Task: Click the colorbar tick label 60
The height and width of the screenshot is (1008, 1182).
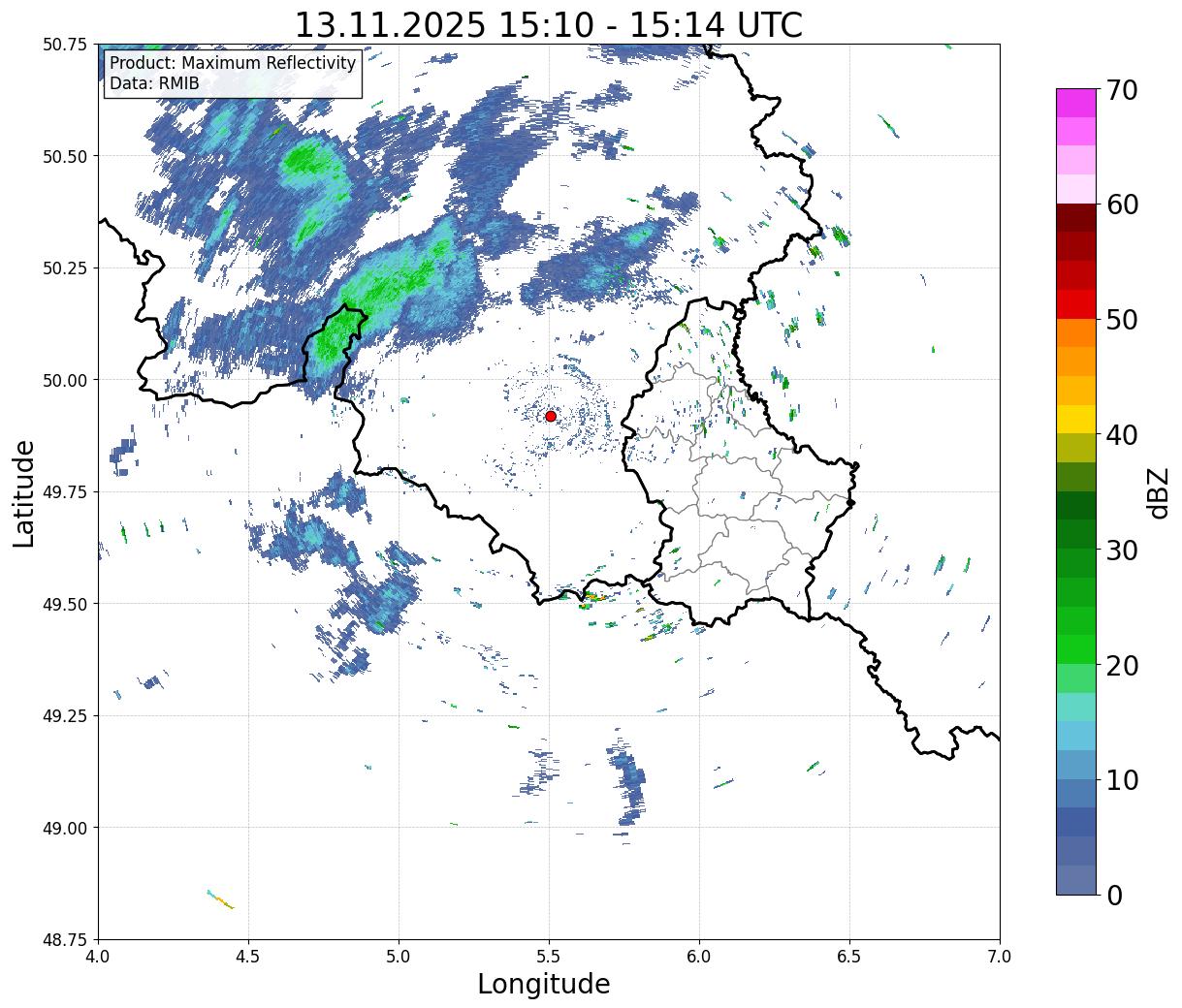Action: [1121, 205]
